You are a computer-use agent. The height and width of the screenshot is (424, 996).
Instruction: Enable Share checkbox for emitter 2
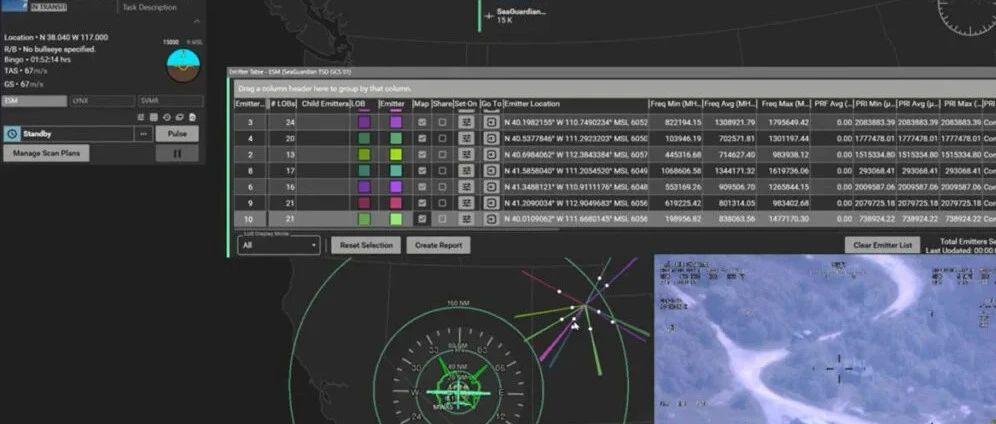(442, 154)
